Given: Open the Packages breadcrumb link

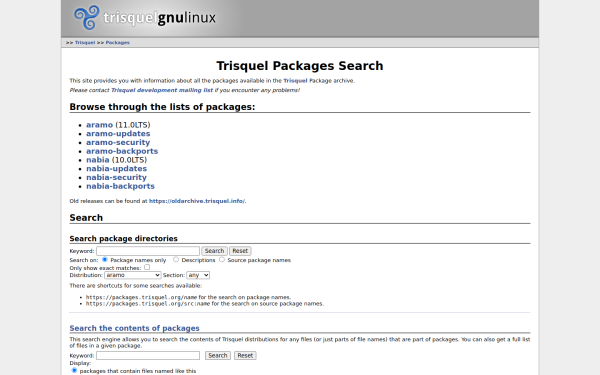Looking at the screenshot, I should point(117,42).
